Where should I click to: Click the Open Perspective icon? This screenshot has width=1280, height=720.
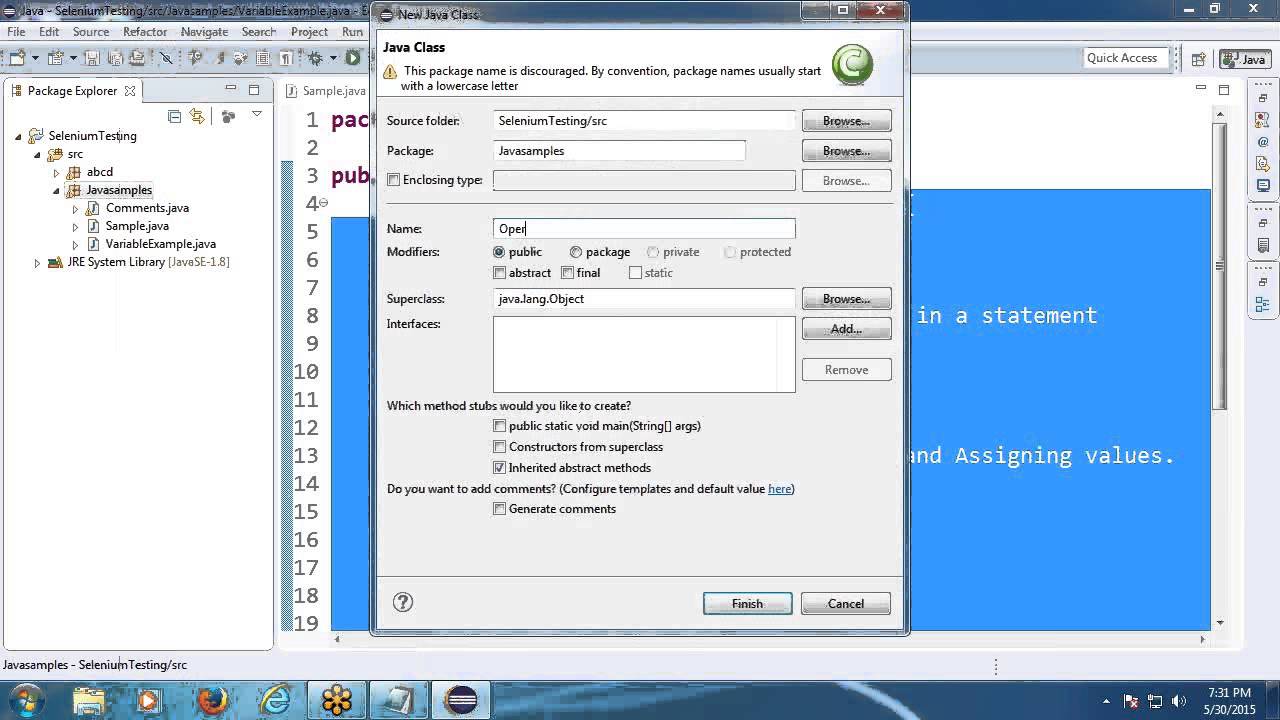point(1197,59)
